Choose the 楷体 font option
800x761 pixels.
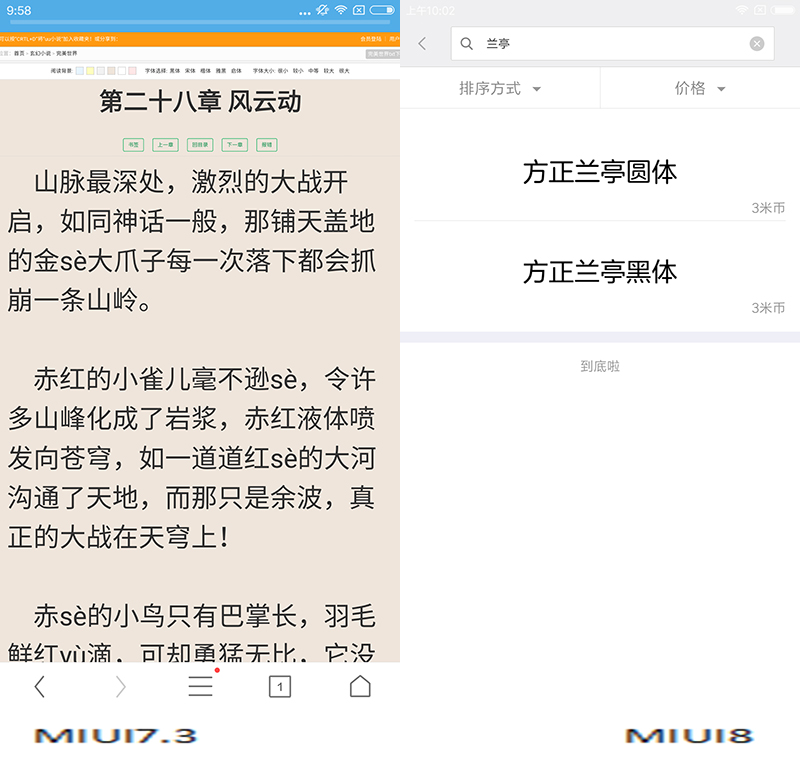tap(205, 71)
